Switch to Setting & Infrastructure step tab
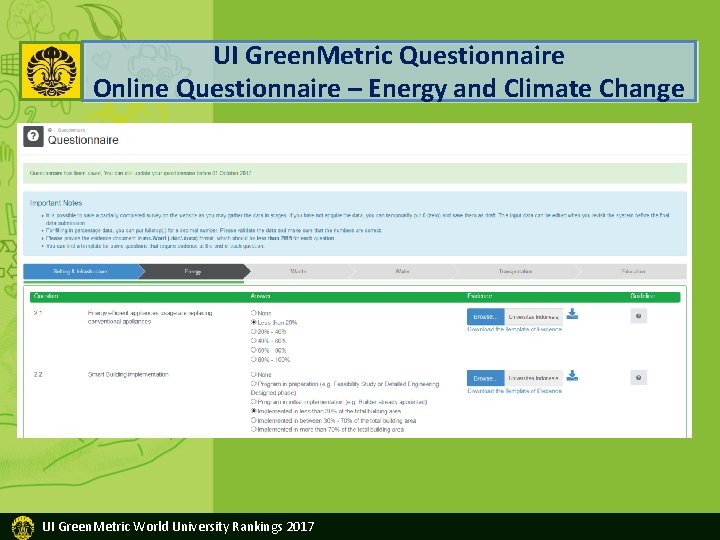Screen dimensions: 720x540 (x=81, y=271)
